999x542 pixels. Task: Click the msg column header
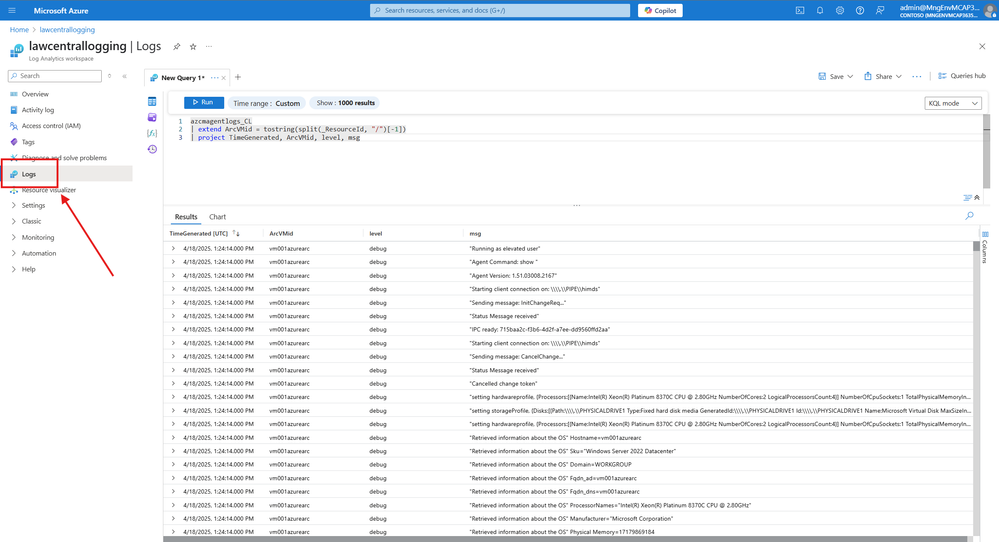(x=475, y=234)
